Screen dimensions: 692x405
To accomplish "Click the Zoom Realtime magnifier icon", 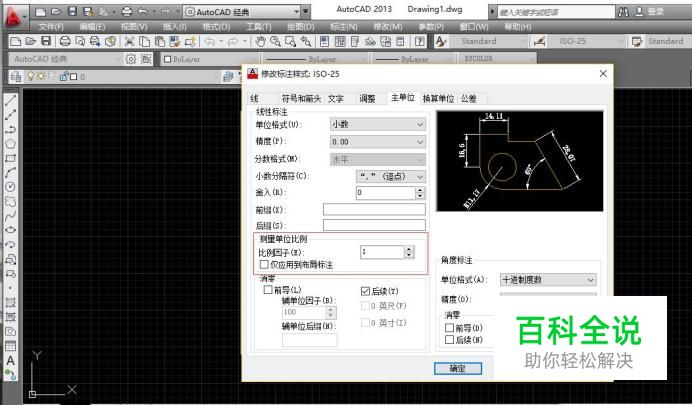I will pyautogui.click(x=275, y=41).
